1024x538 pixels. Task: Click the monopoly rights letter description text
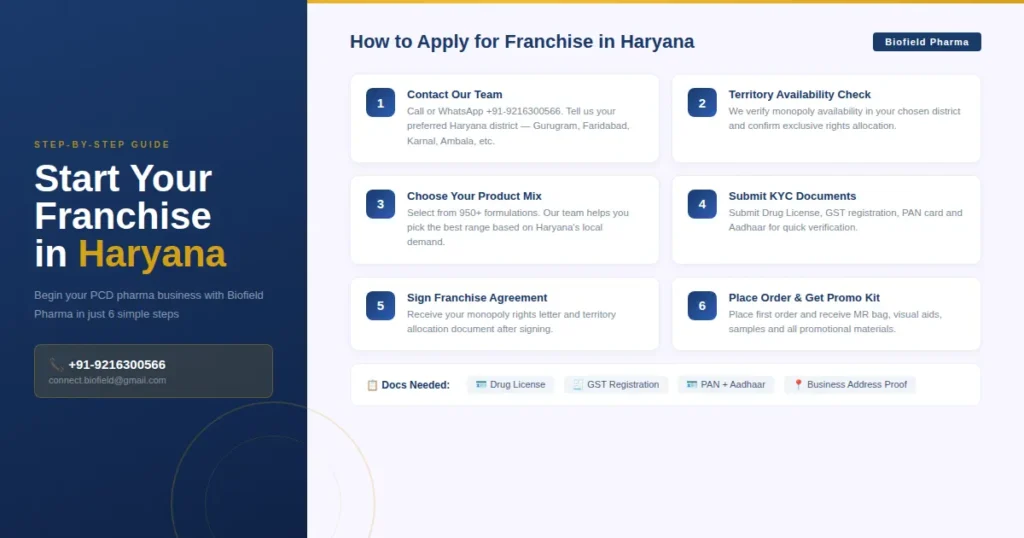511,321
